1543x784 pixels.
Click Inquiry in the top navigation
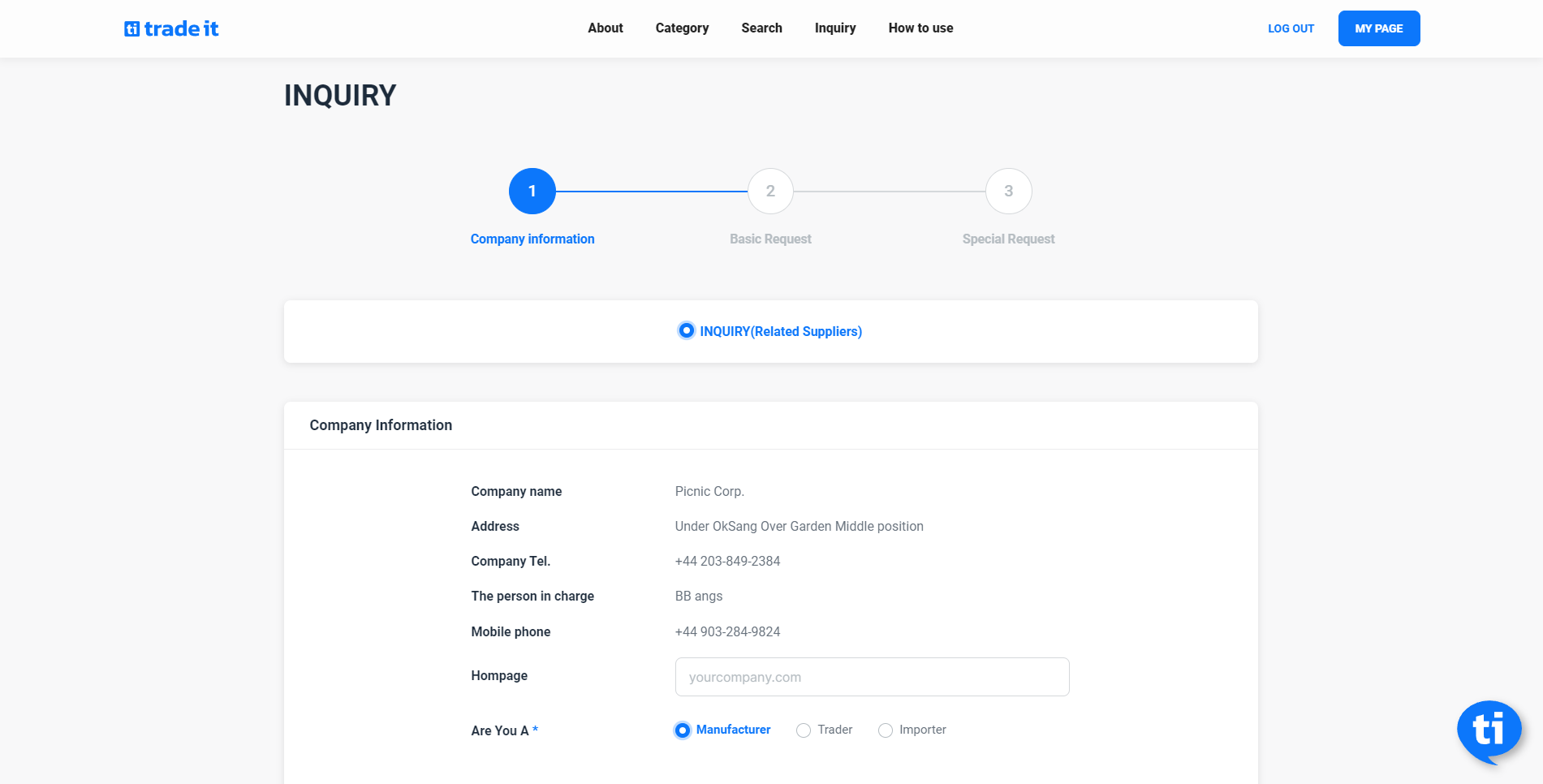coord(835,28)
